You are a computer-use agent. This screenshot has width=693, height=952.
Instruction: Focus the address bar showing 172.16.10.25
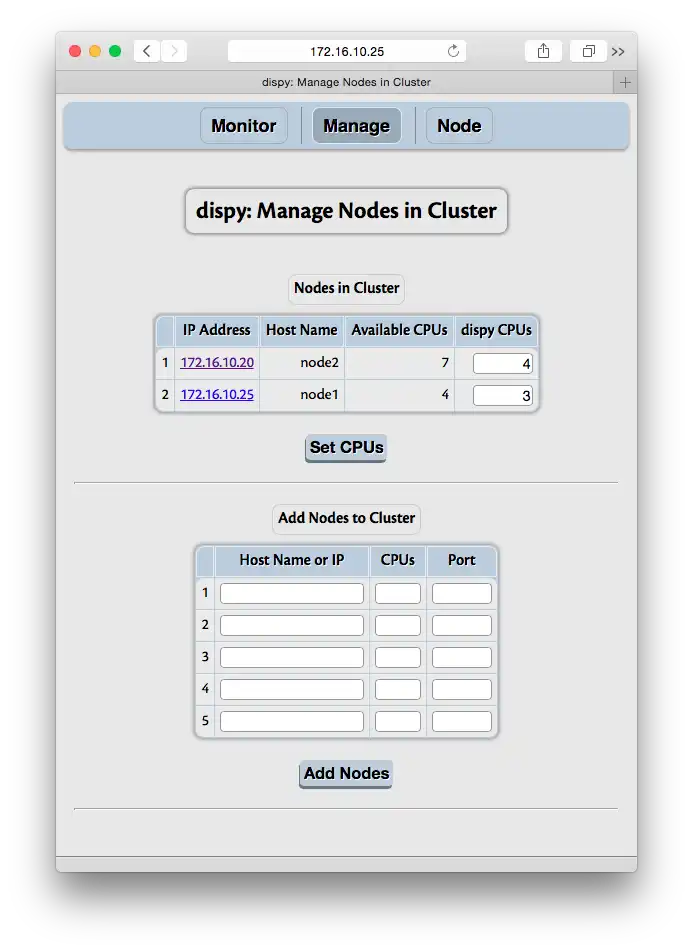click(347, 51)
